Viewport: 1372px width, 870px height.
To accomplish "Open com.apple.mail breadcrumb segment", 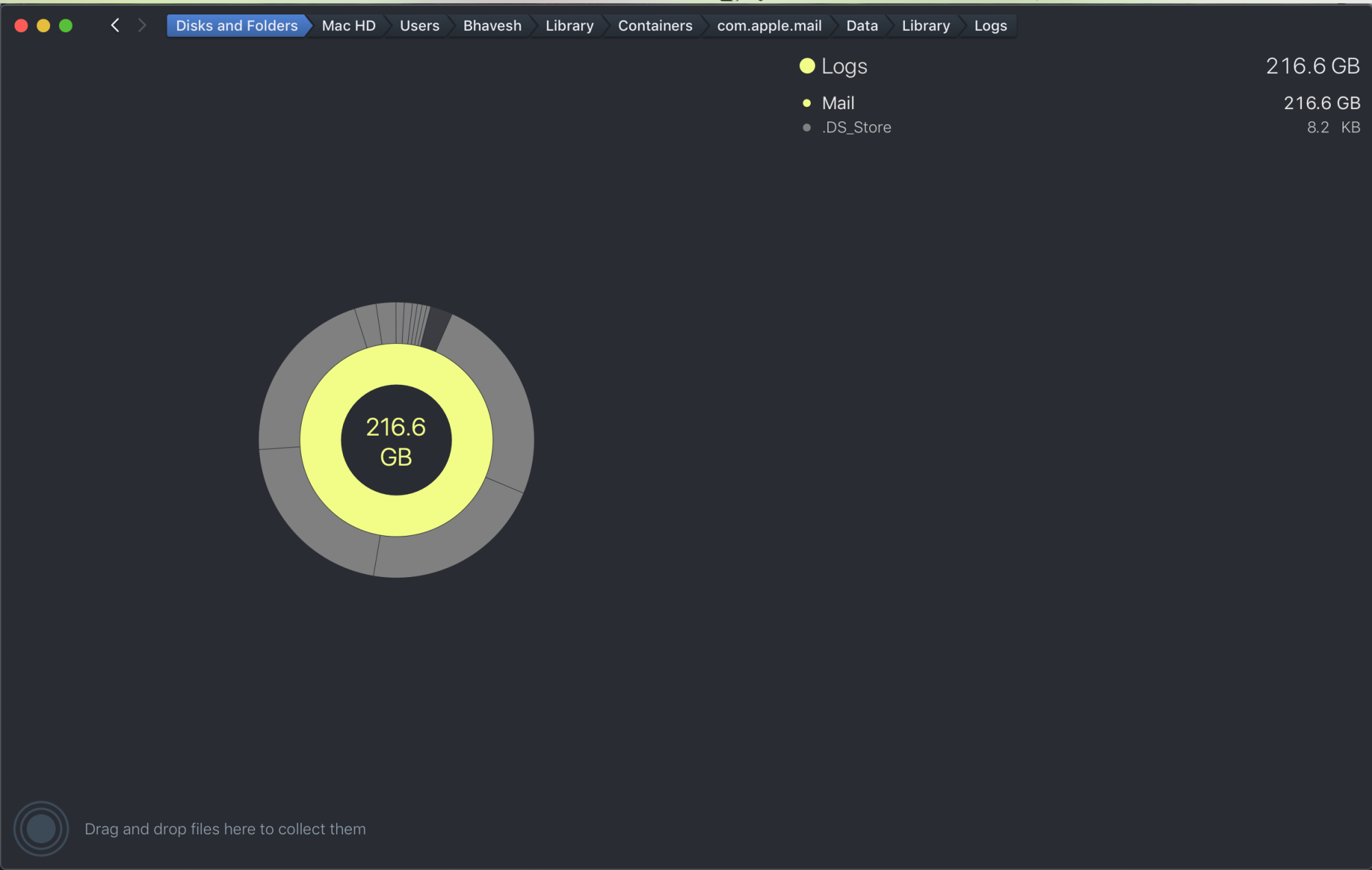I will (x=769, y=25).
